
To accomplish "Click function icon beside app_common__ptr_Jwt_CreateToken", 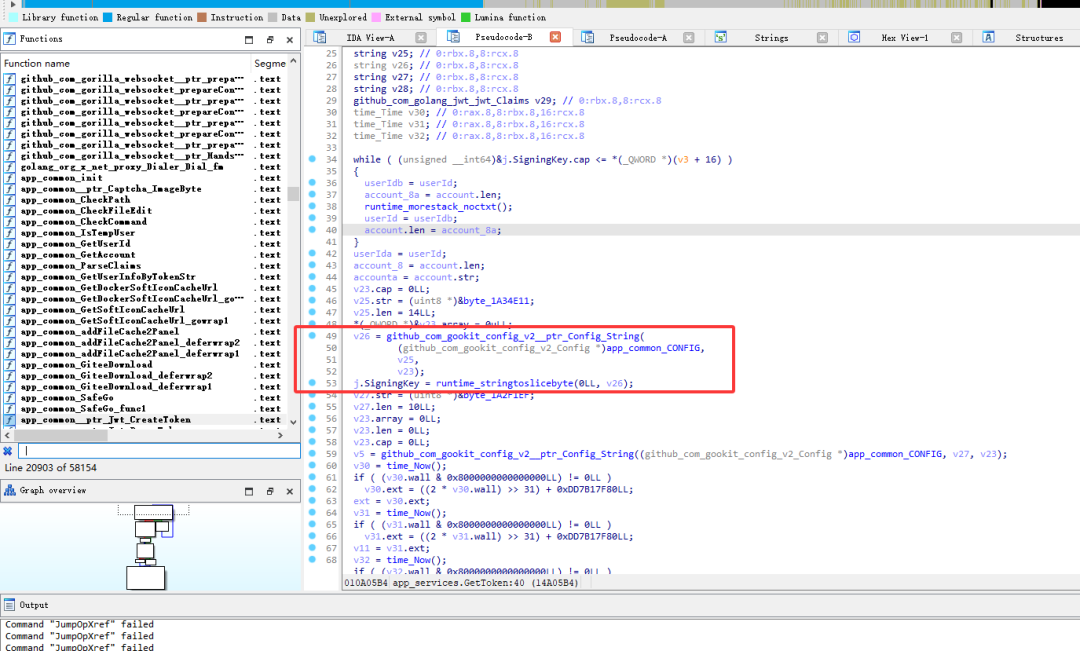I will 10,420.
